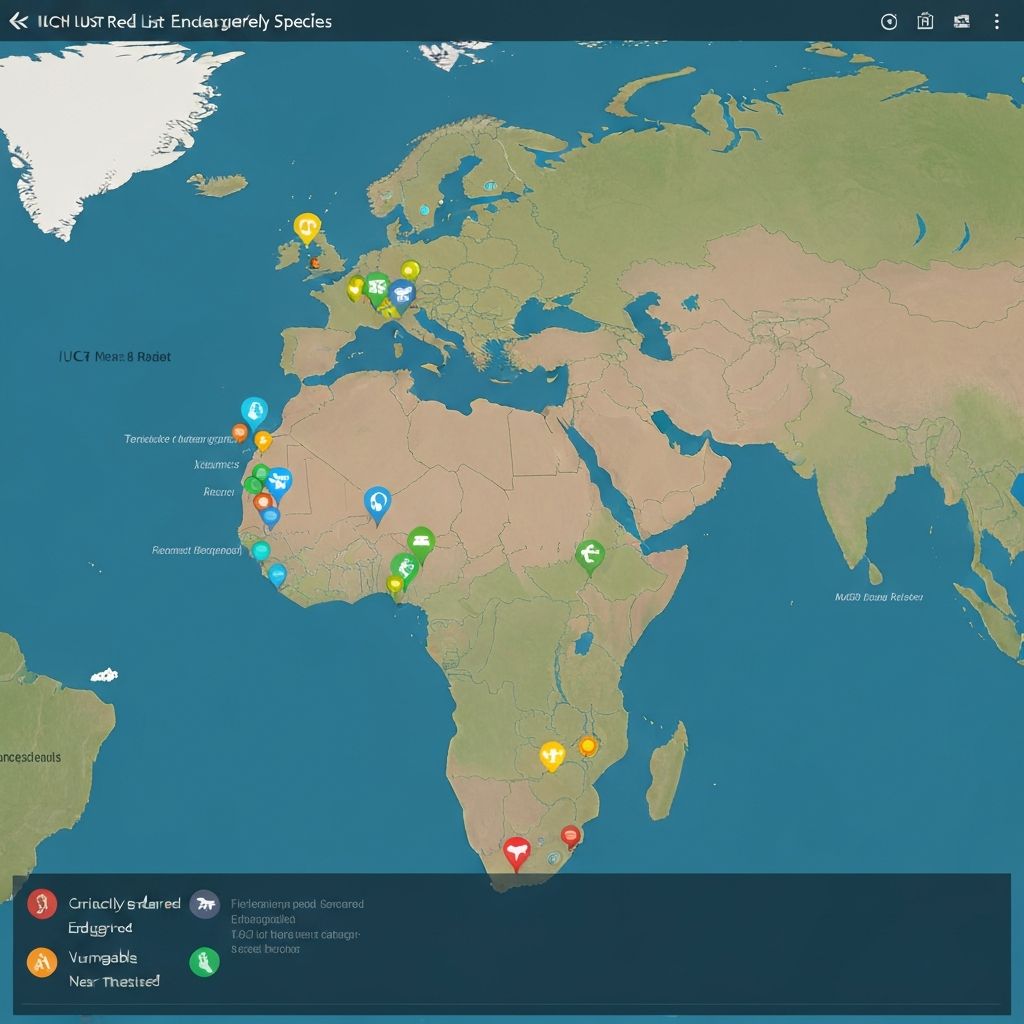Select the large red marker in South Africa
Image resolution: width=1024 pixels, height=1024 pixels.
516,852
